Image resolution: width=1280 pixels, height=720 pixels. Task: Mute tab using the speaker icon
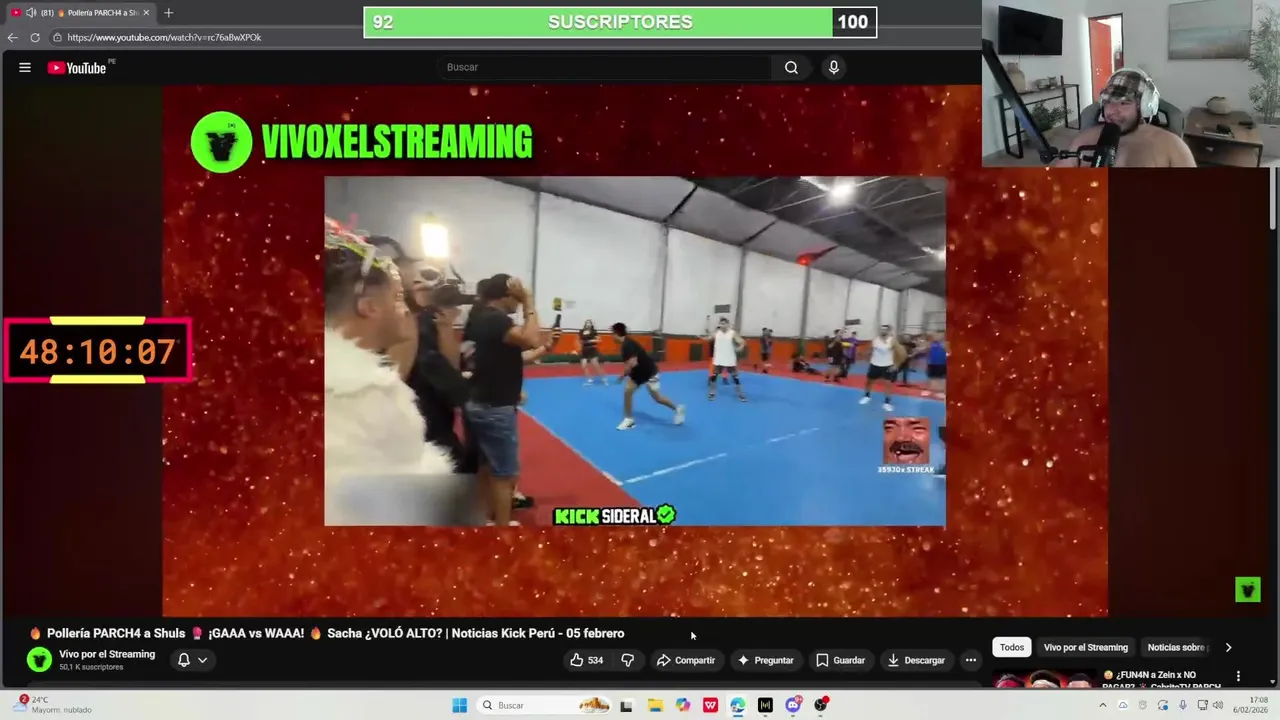coord(31,13)
